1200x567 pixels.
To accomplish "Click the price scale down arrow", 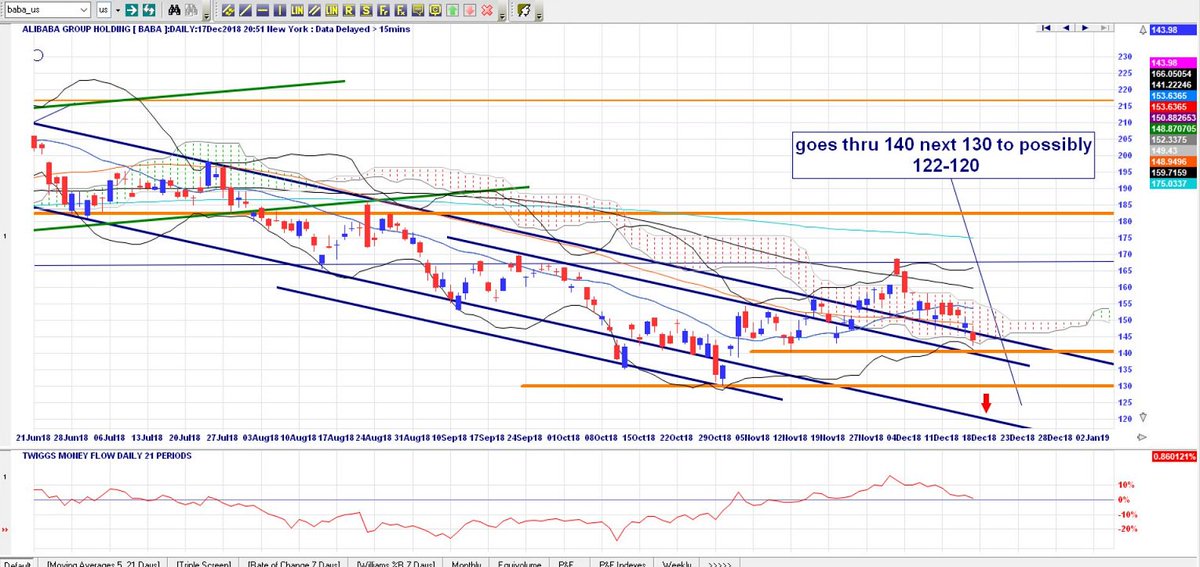I will pos(1143,417).
